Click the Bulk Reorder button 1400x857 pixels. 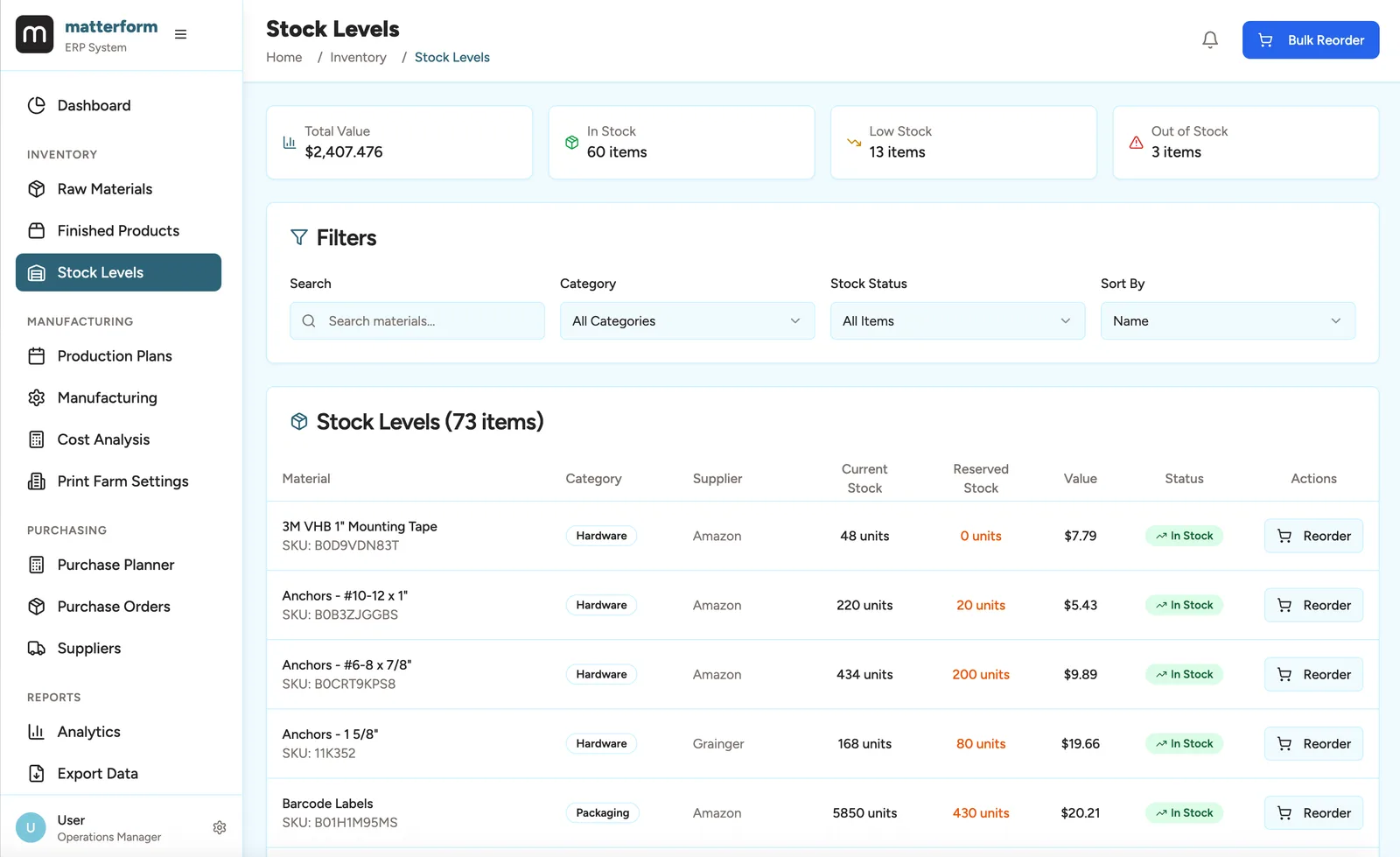1310,39
